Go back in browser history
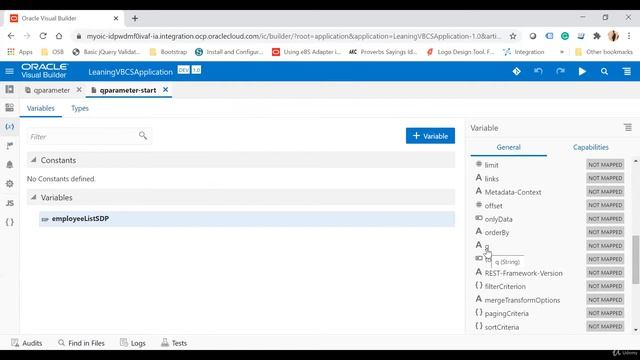640x360 pixels. pos(11,36)
